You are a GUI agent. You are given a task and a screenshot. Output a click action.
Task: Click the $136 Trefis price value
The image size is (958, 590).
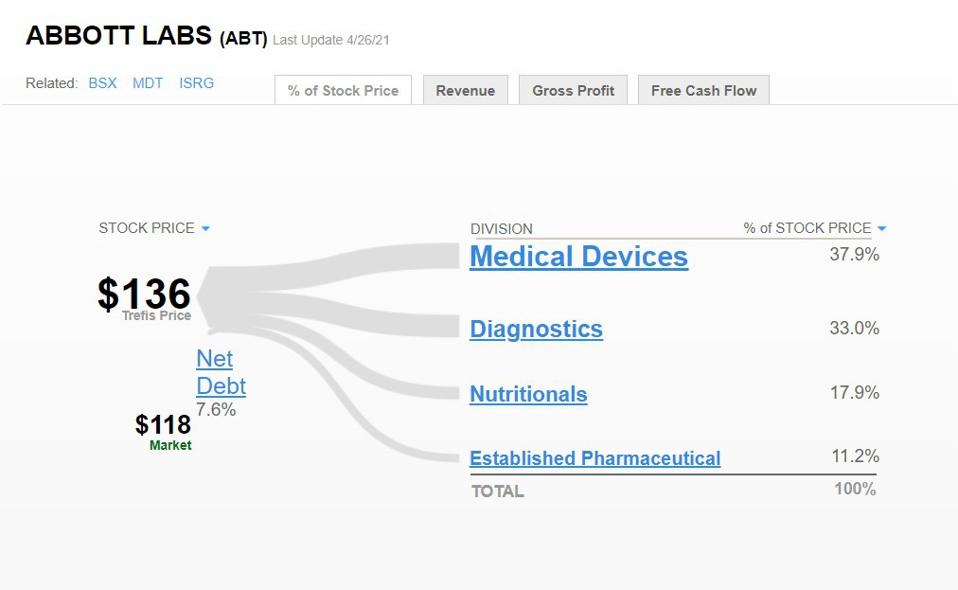[x=144, y=294]
